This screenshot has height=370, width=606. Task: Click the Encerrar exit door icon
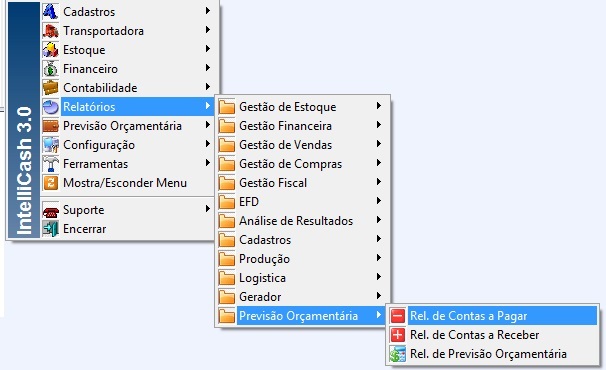point(51,229)
